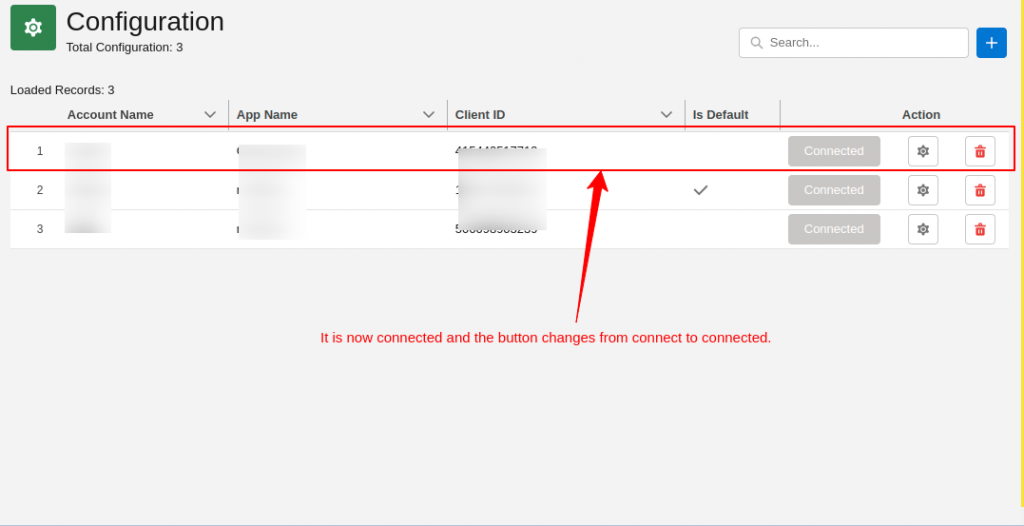Delete row 1 using trash icon

click(x=980, y=151)
